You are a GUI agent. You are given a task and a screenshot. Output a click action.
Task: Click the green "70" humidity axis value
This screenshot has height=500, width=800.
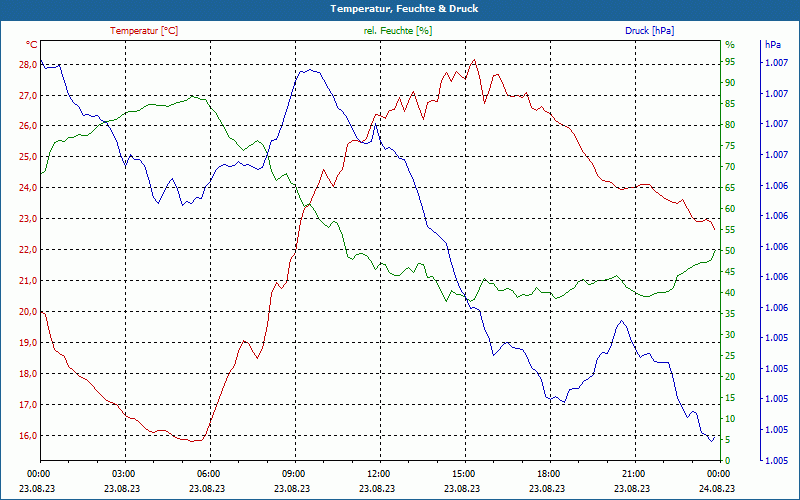tap(730, 167)
